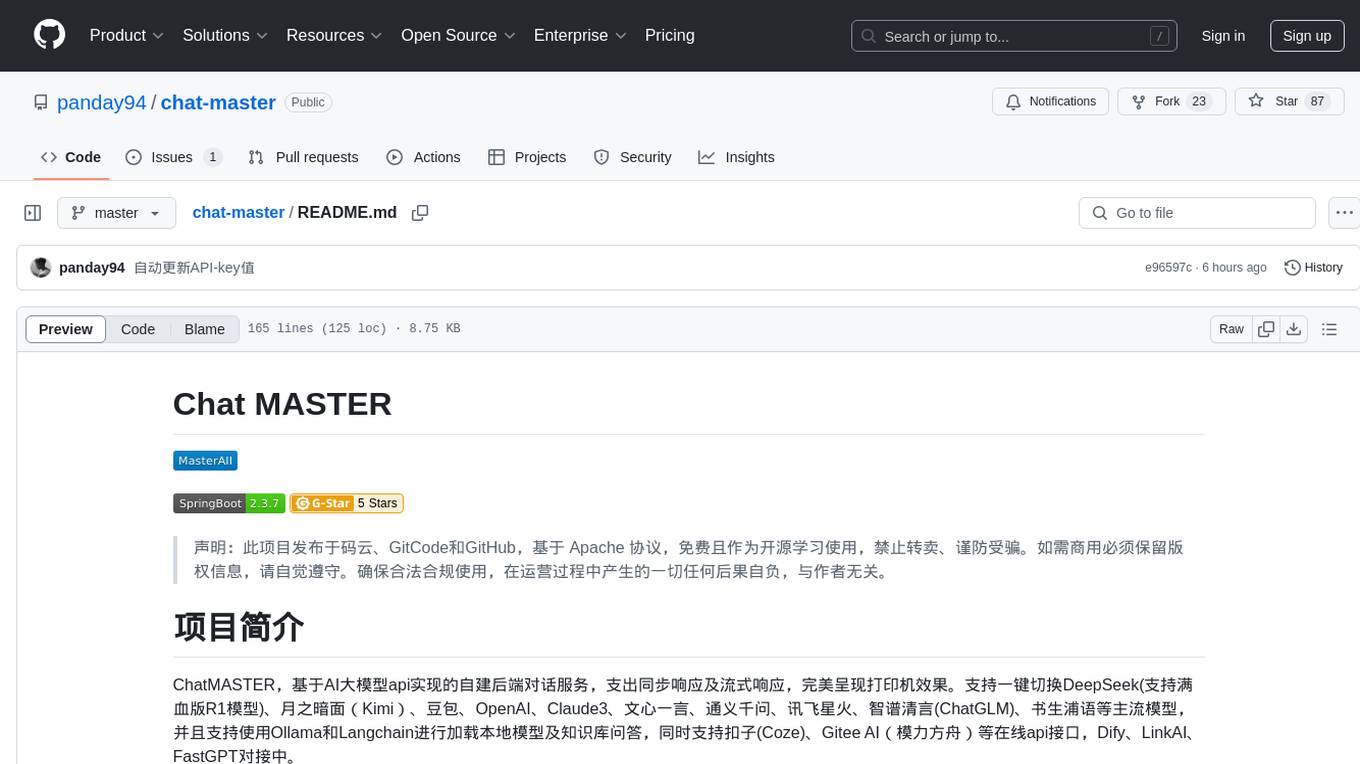Click the 项目简介 heading
The height and width of the screenshot is (764, 1360).
coord(238,627)
